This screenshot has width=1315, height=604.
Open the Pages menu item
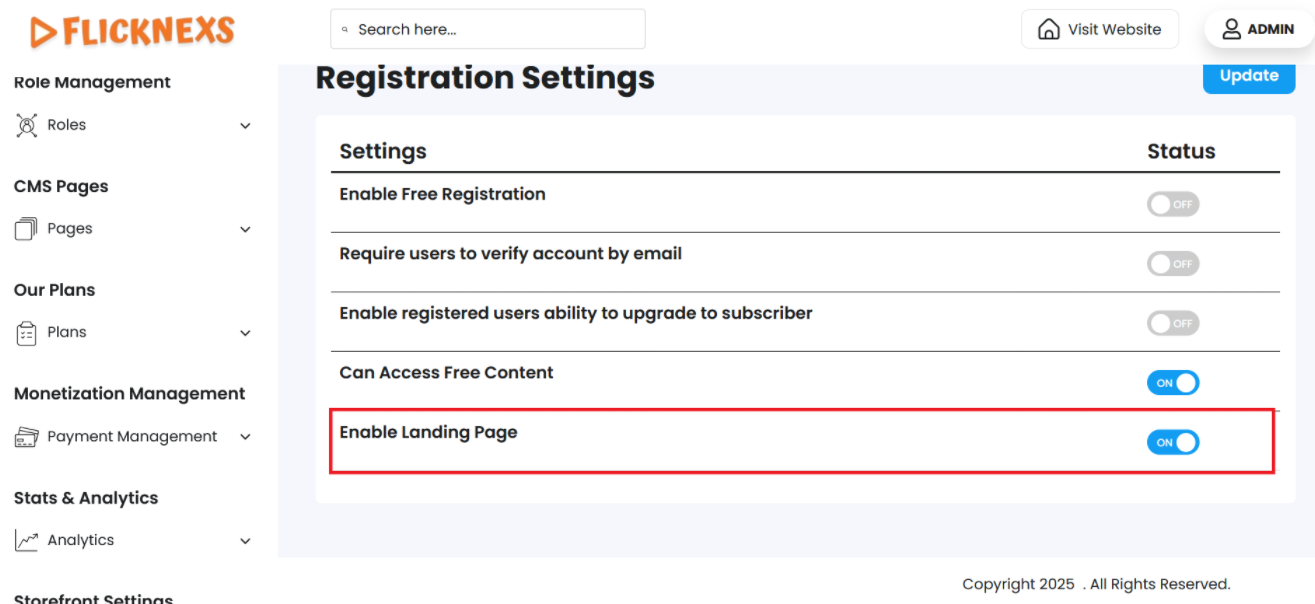pyautogui.click(x=70, y=229)
